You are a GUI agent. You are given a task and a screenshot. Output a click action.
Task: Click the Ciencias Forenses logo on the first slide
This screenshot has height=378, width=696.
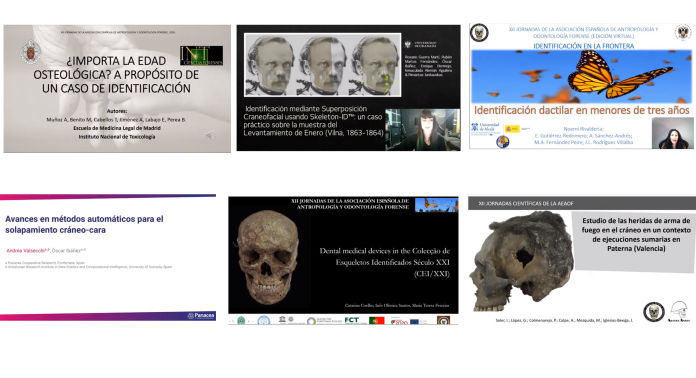(x=202, y=56)
